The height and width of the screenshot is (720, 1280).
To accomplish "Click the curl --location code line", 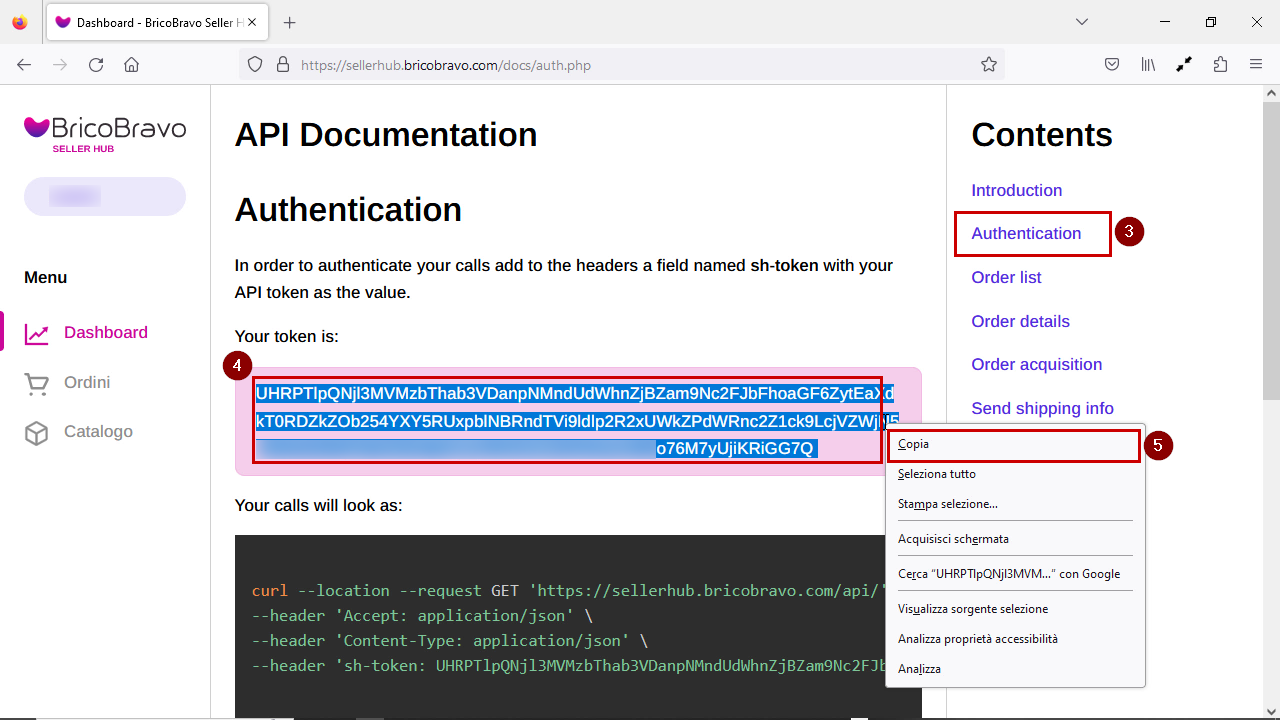I will 570,590.
